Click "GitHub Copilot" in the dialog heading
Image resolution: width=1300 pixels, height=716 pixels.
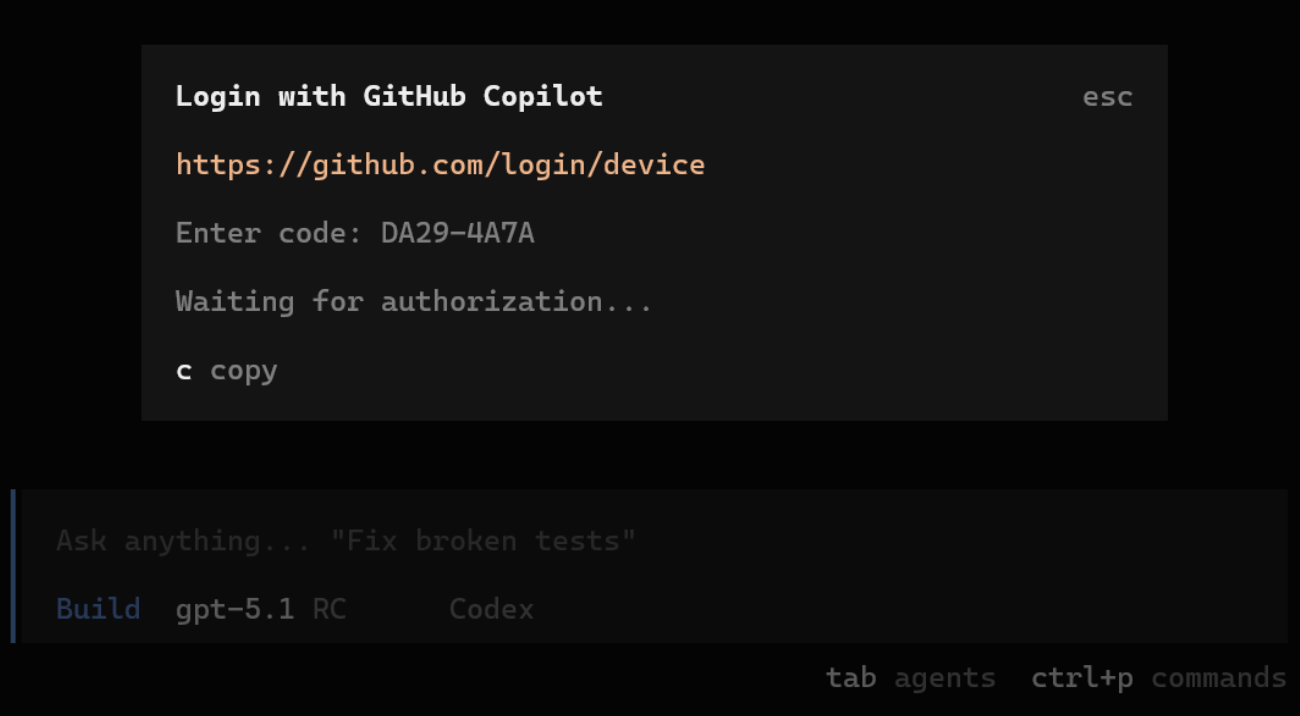(x=482, y=97)
